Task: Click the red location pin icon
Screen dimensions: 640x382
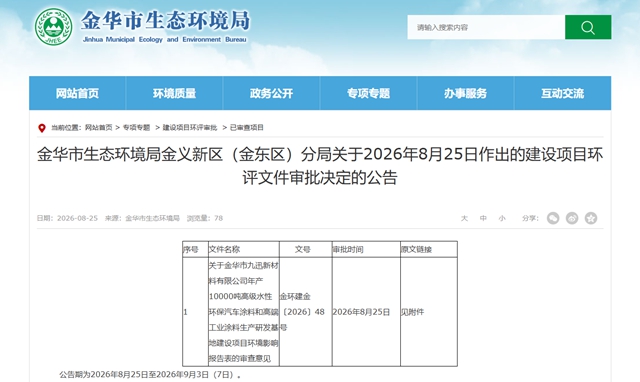Action: point(42,128)
